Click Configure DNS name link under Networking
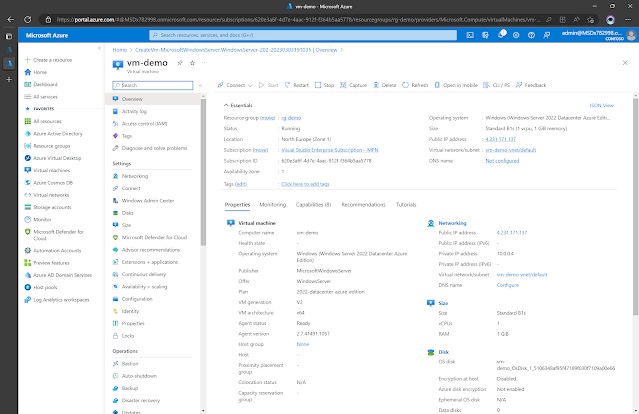Viewport: 639px width, 414px height. point(507,285)
